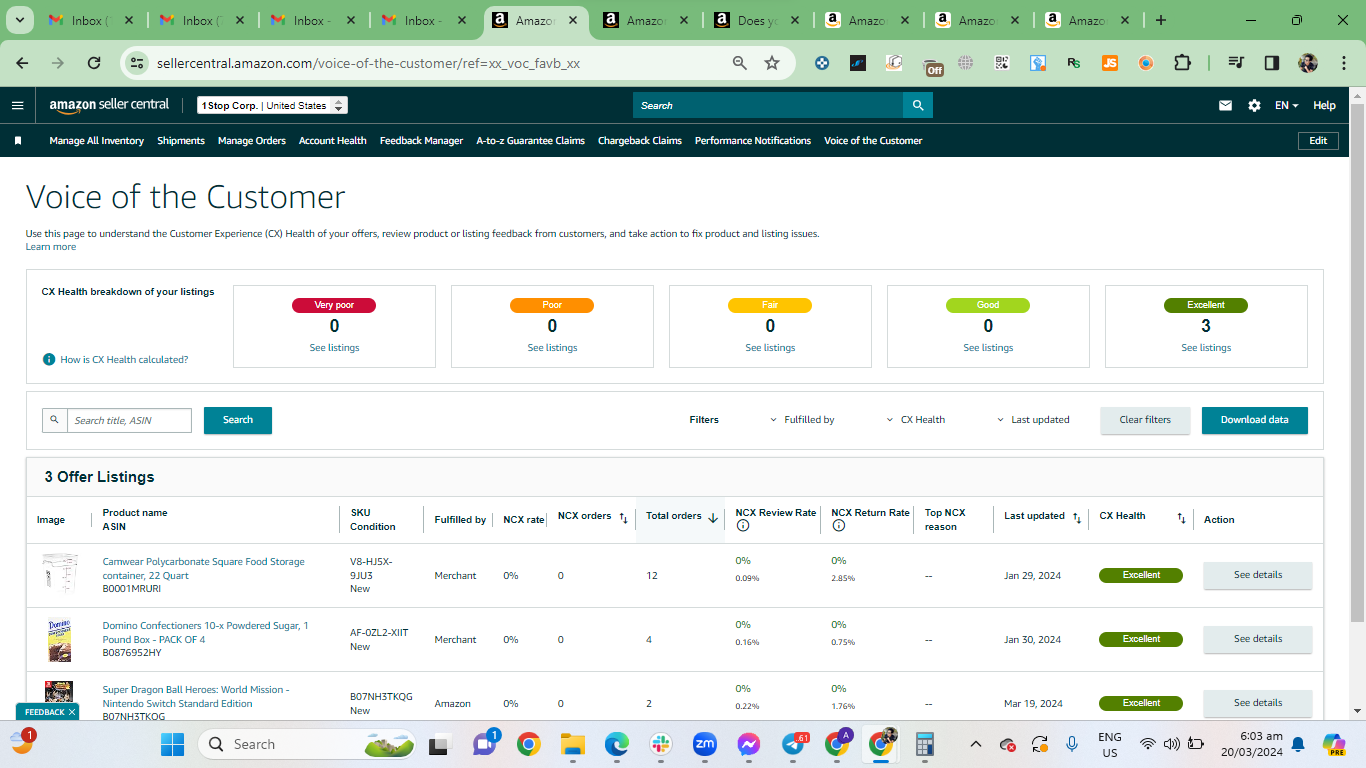The width and height of the screenshot is (1366, 768).
Task: Open Microsoft Edge from taskbar
Action: pyautogui.click(x=617, y=744)
